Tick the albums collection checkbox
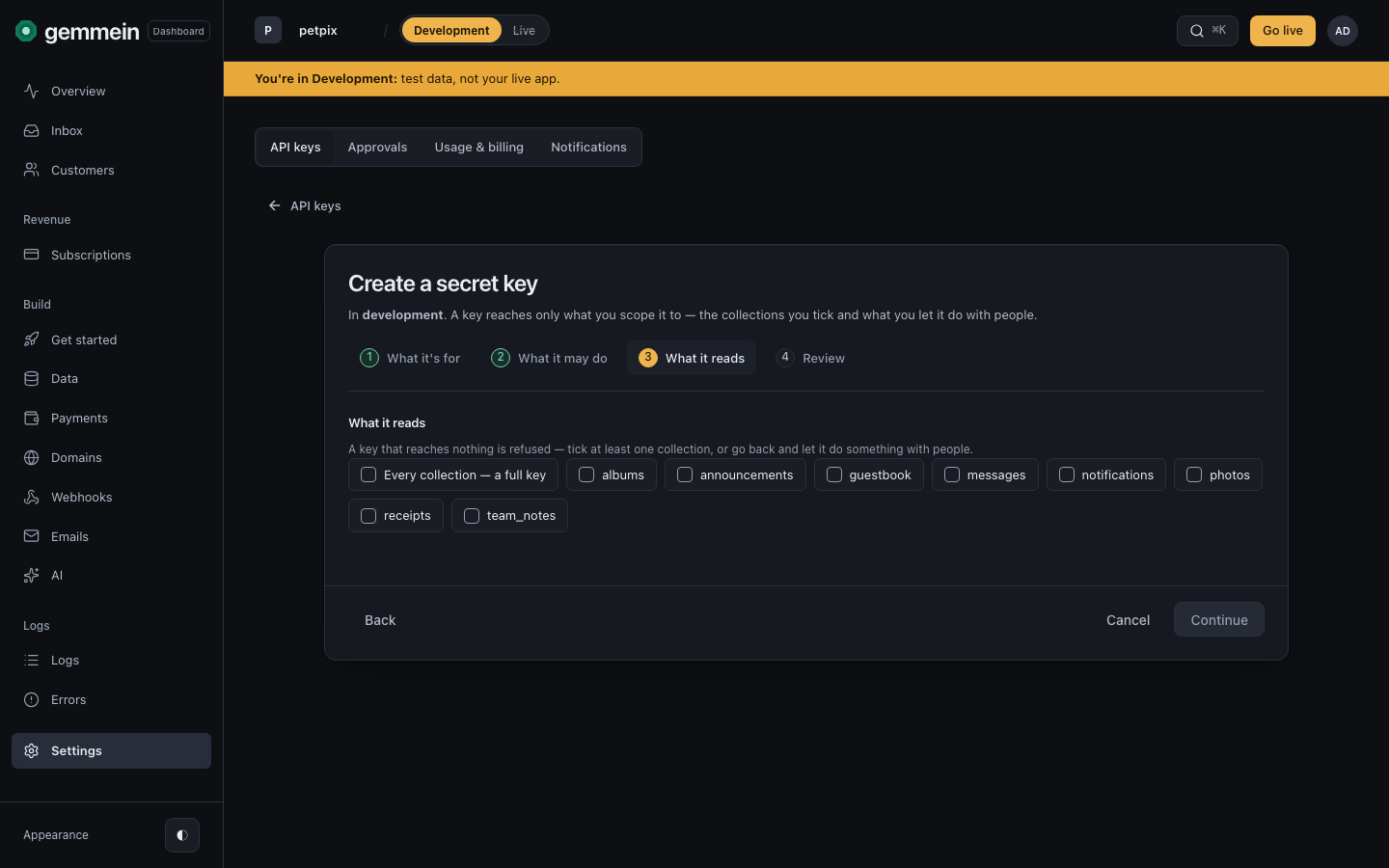The image size is (1389, 868). [x=586, y=475]
